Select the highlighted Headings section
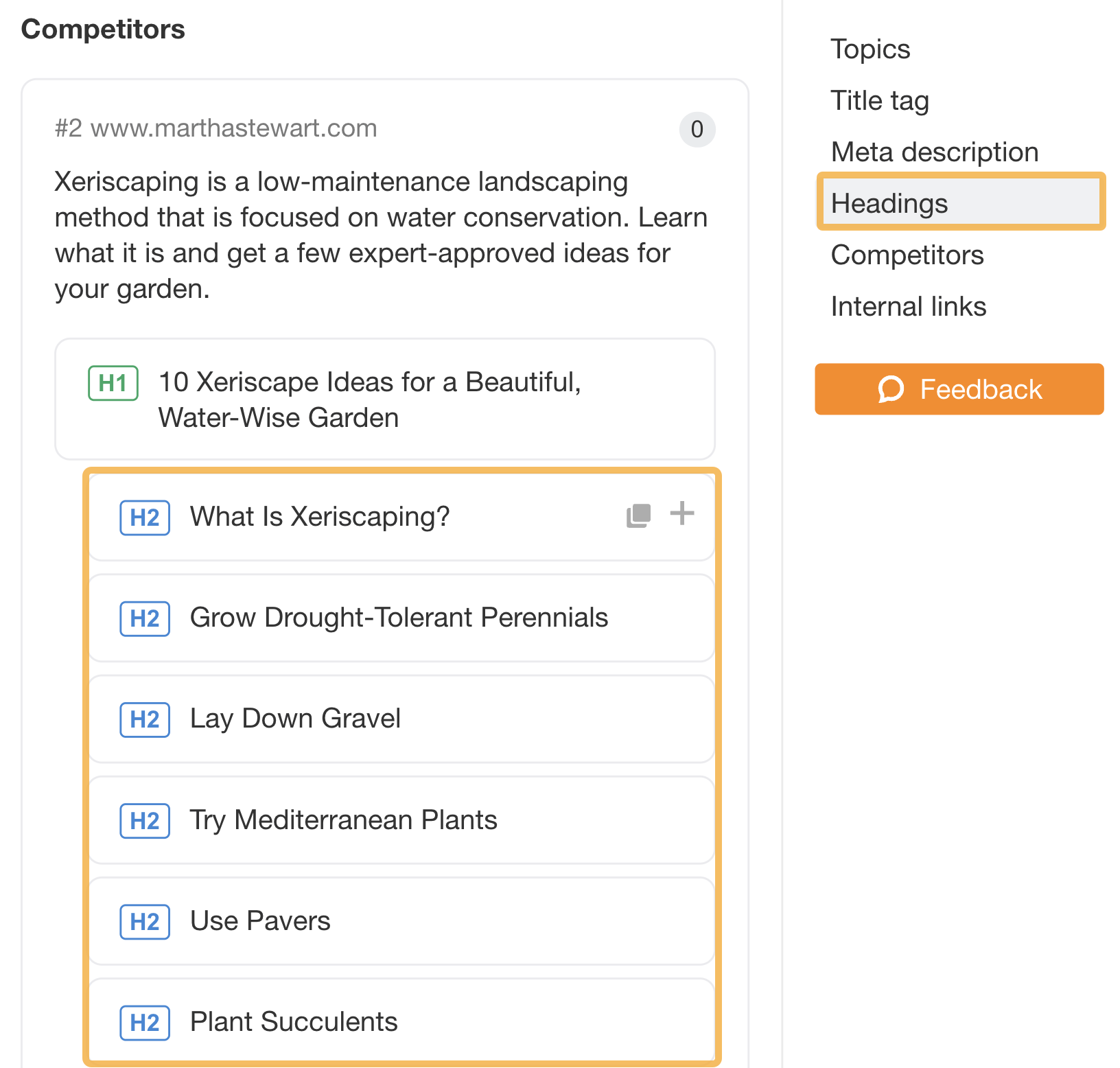The width and height of the screenshot is (1120, 1068). coord(889,202)
